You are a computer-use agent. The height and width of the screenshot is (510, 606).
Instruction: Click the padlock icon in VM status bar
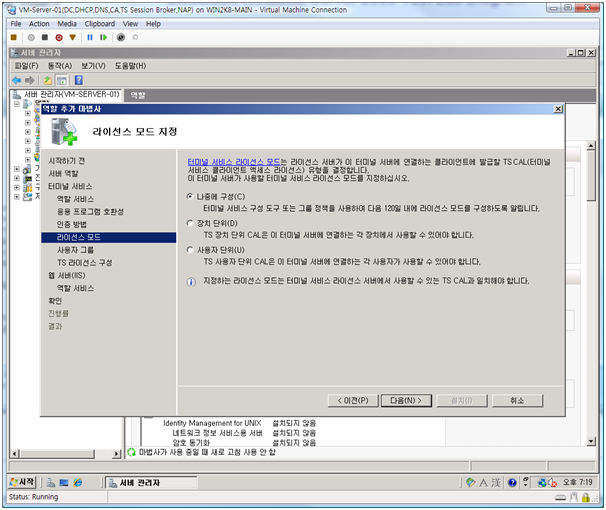(586, 497)
